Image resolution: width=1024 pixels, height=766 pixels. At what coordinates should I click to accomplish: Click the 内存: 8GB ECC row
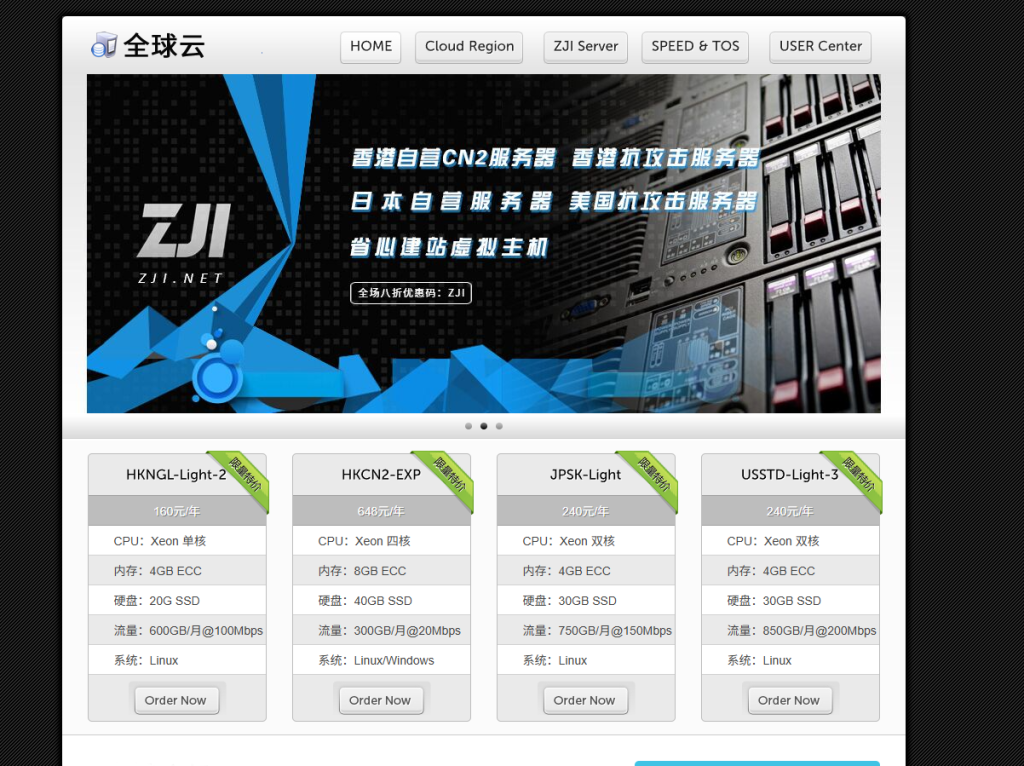click(381, 571)
